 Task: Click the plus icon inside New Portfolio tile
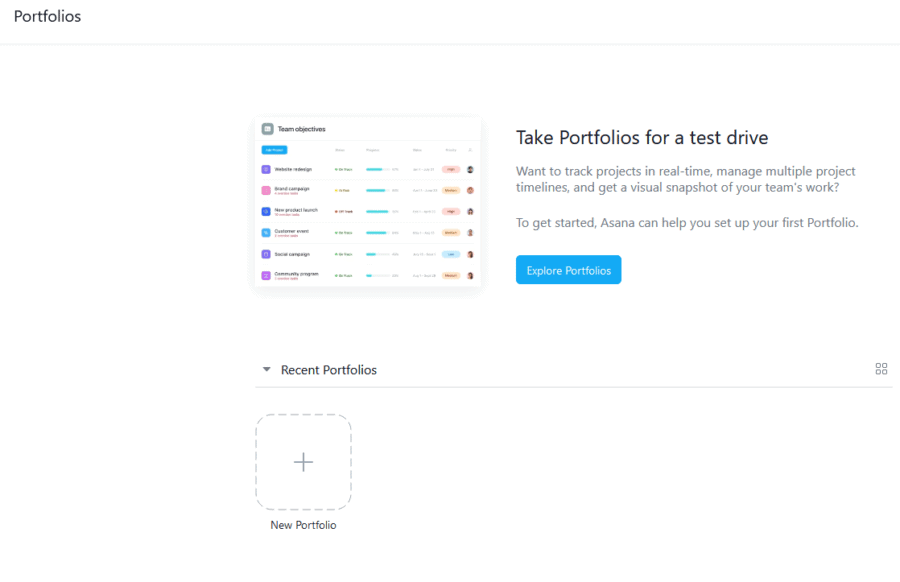coord(303,462)
